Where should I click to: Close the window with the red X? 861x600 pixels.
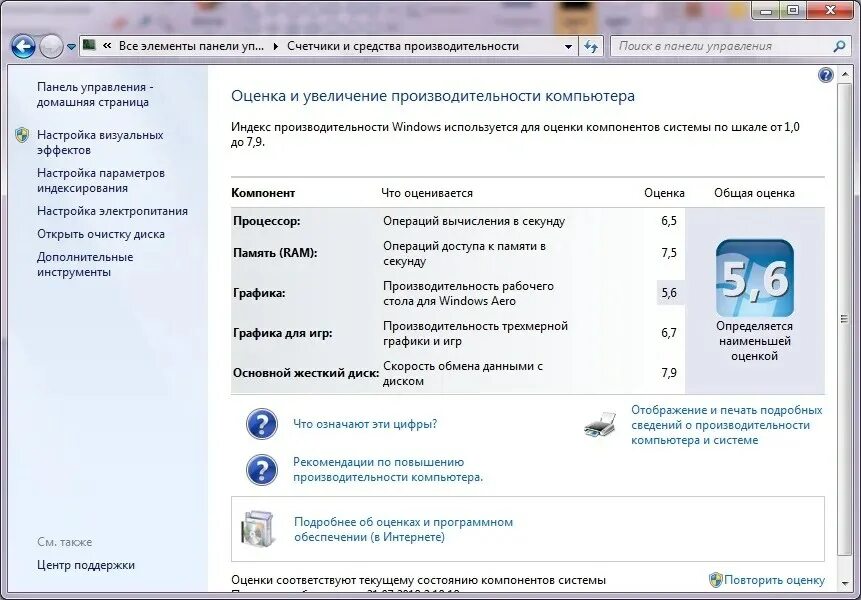831,10
